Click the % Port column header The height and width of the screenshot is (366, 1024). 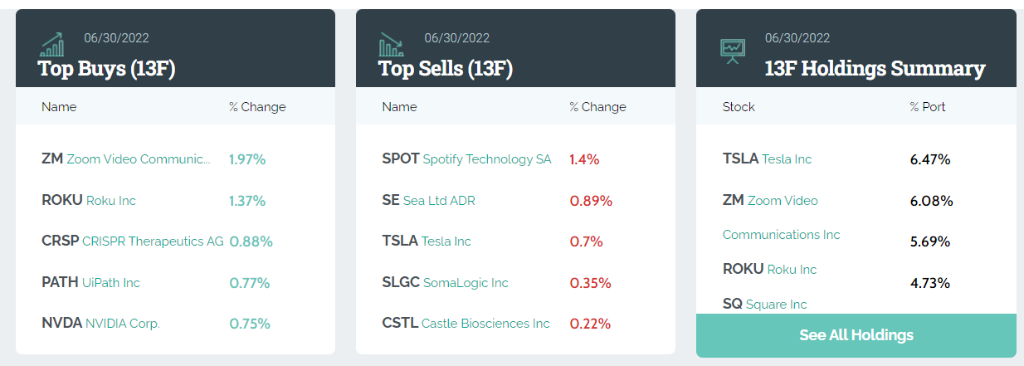[x=927, y=107]
